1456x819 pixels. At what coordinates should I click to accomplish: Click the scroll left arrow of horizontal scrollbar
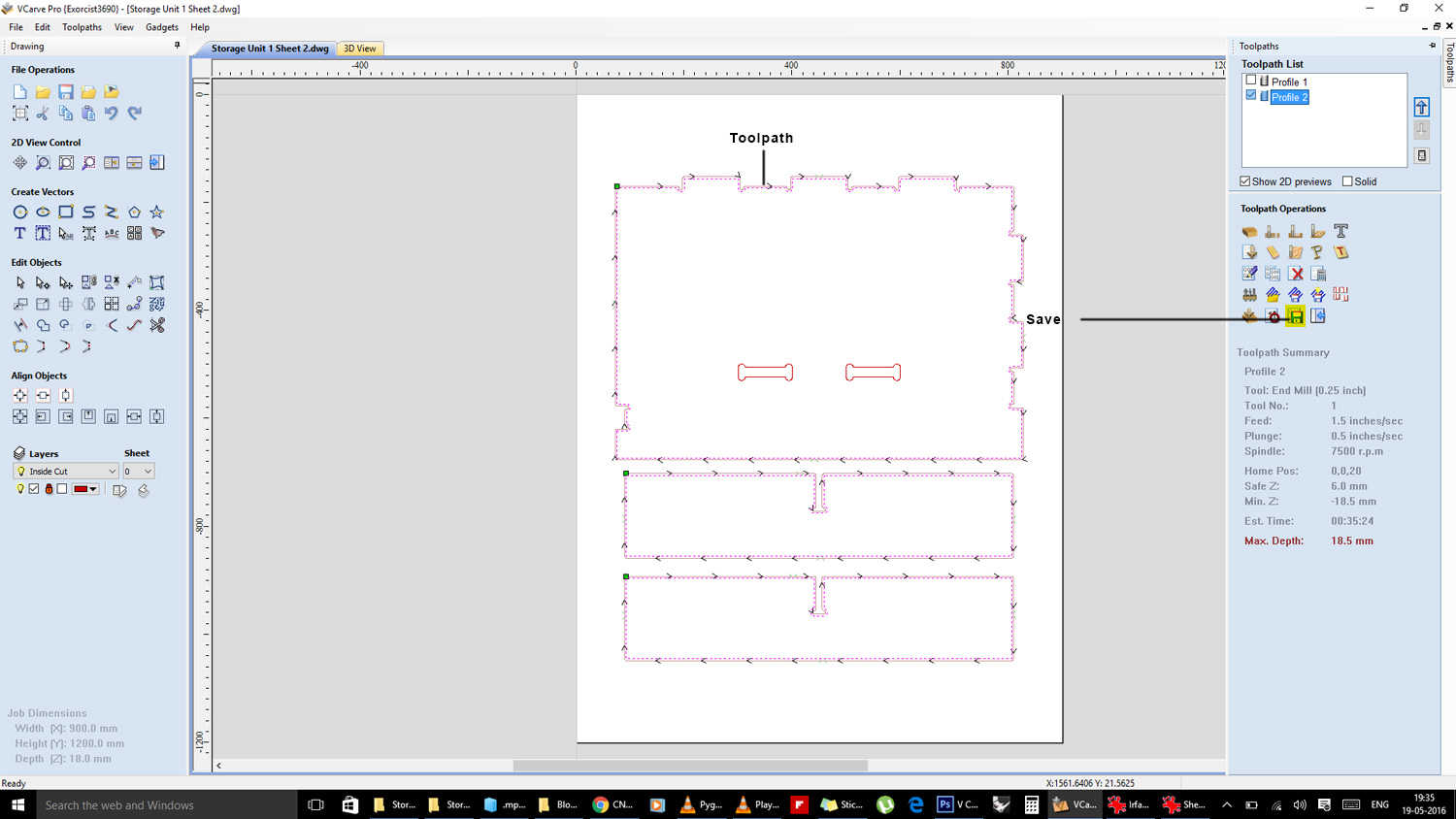[x=219, y=766]
